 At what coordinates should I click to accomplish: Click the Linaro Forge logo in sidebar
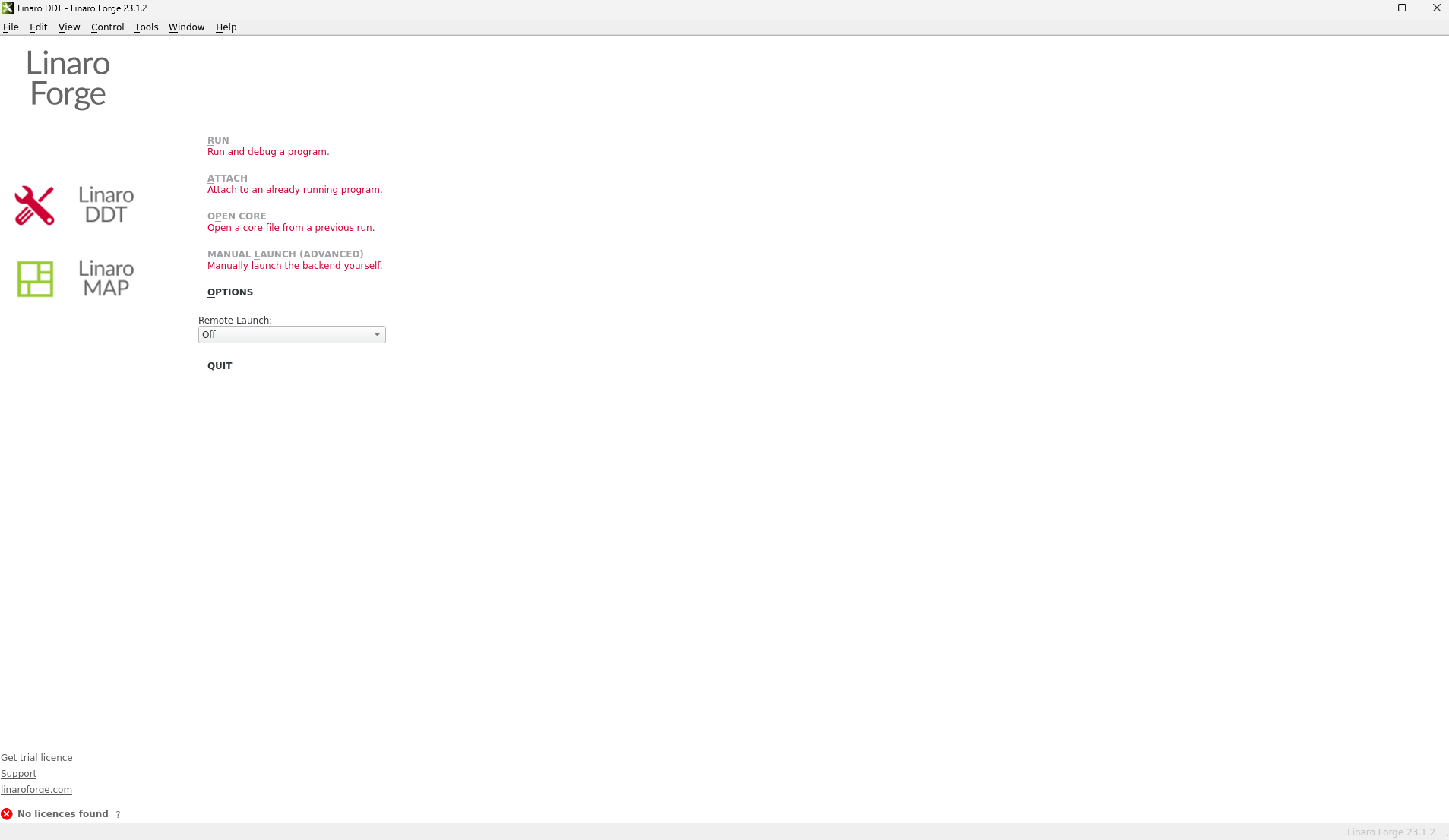coord(68,78)
